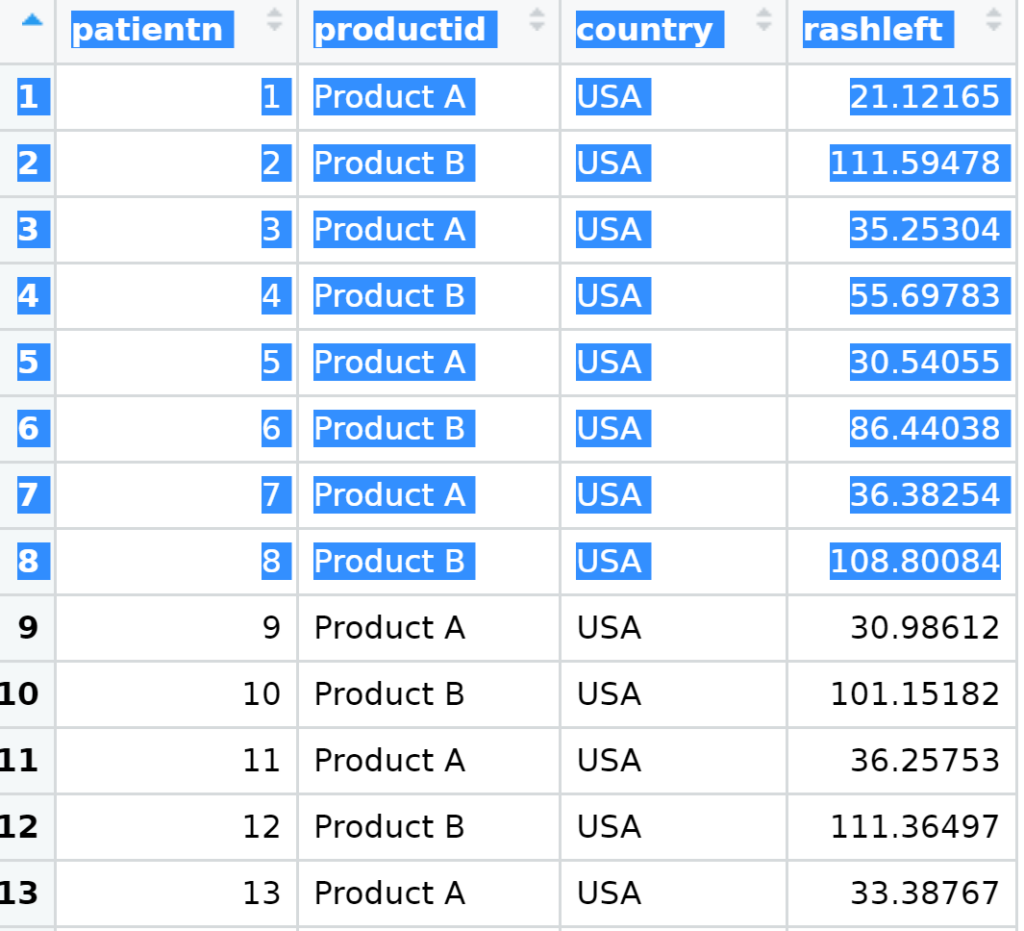Viewport: 1024px width, 931px height.
Task: Click the USA cell in row 10
Action: coord(608,694)
